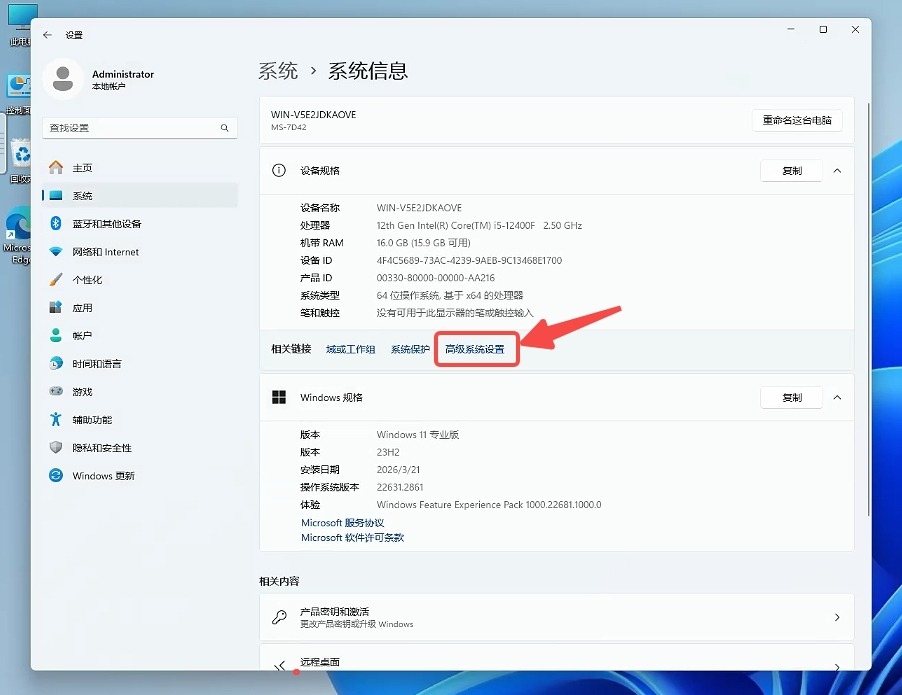The width and height of the screenshot is (902, 695).
Task: Open 主页 home icon in sidebar
Action: click(56, 168)
